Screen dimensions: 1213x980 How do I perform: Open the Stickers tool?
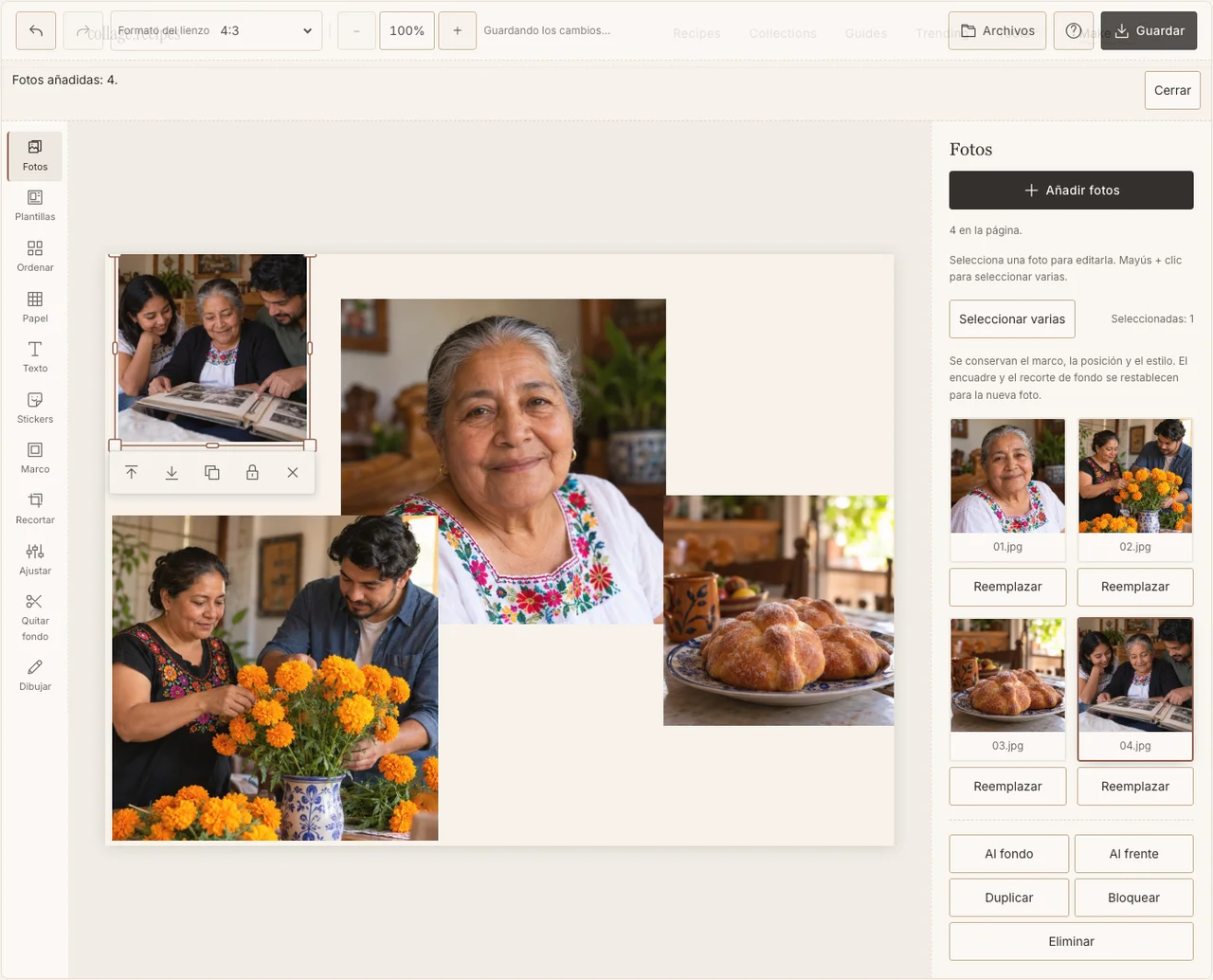click(35, 408)
